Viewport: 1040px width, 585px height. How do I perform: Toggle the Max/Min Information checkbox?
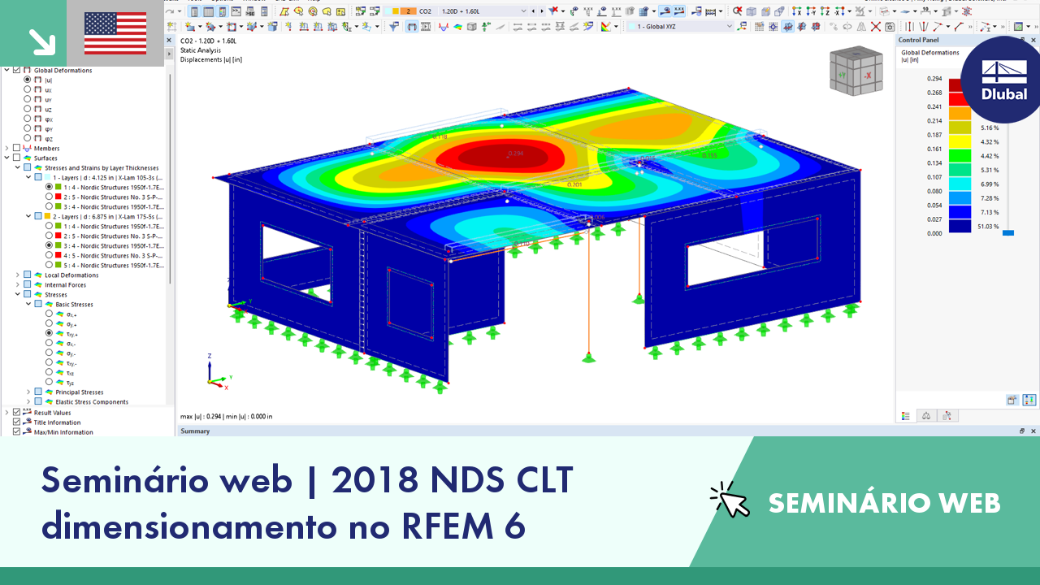(x=17, y=432)
